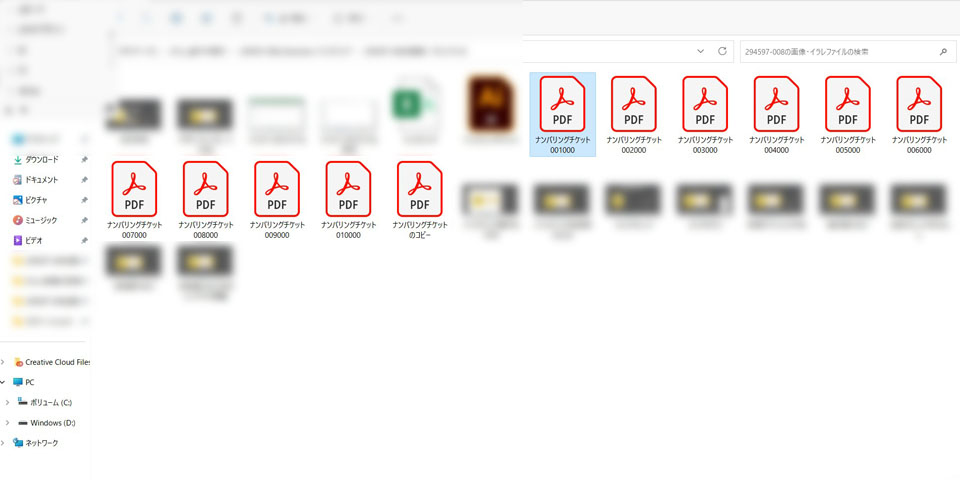
Task: Go to ミュージック folder in the sidebar
Action: [x=41, y=220]
